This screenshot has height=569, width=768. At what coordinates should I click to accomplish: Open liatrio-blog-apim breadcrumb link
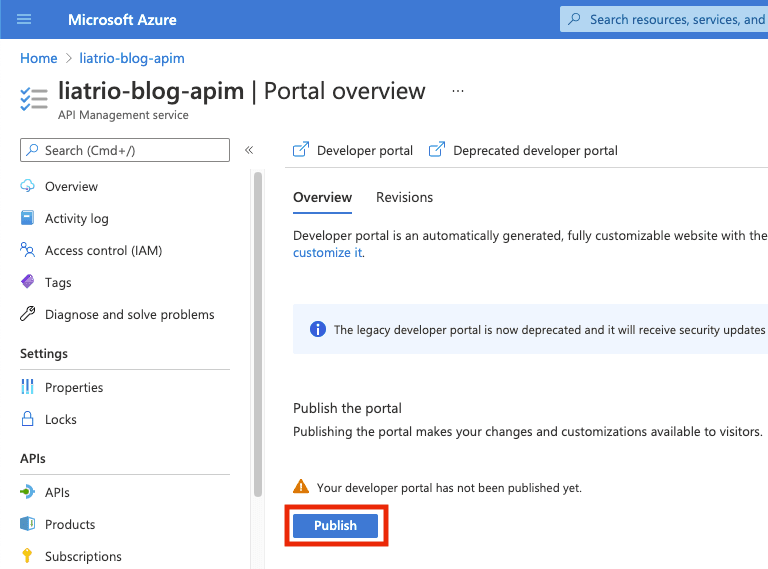pos(132,58)
